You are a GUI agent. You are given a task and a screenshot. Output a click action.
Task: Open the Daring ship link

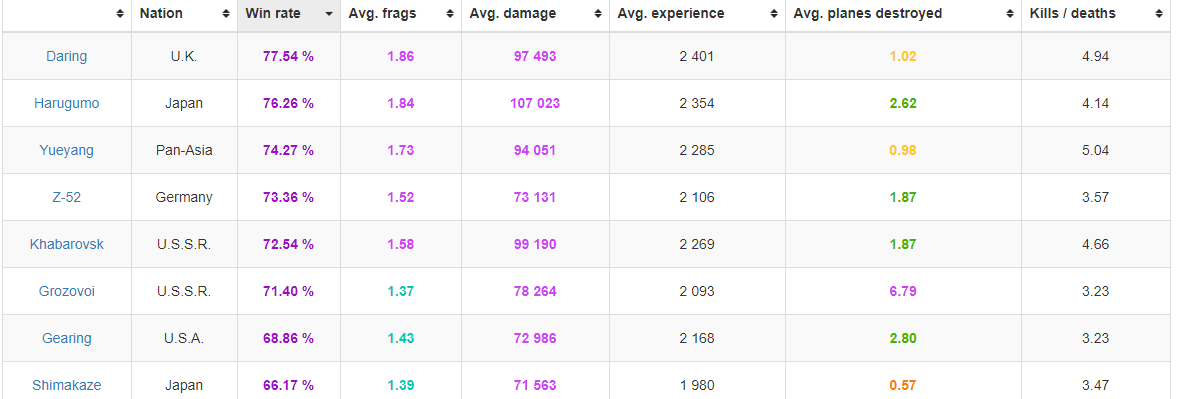[66, 56]
